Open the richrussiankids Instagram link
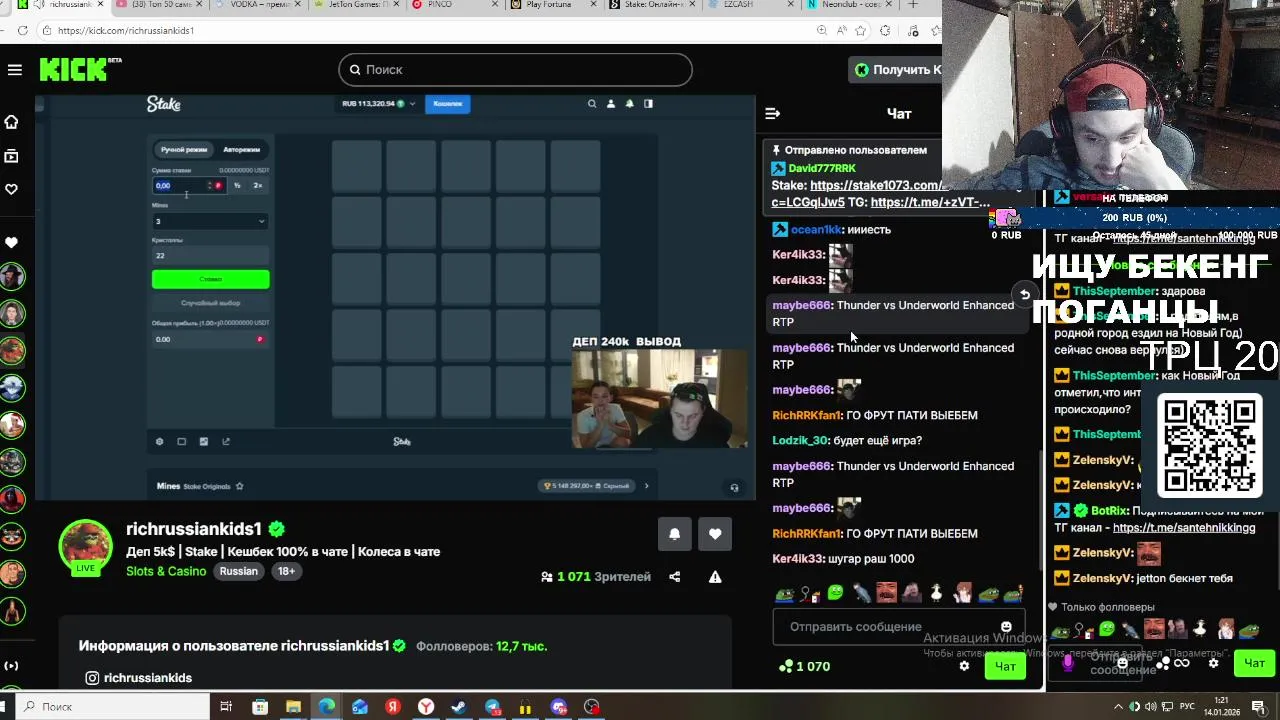Viewport: 1280px width, 720px height. (x=138, y=678)
